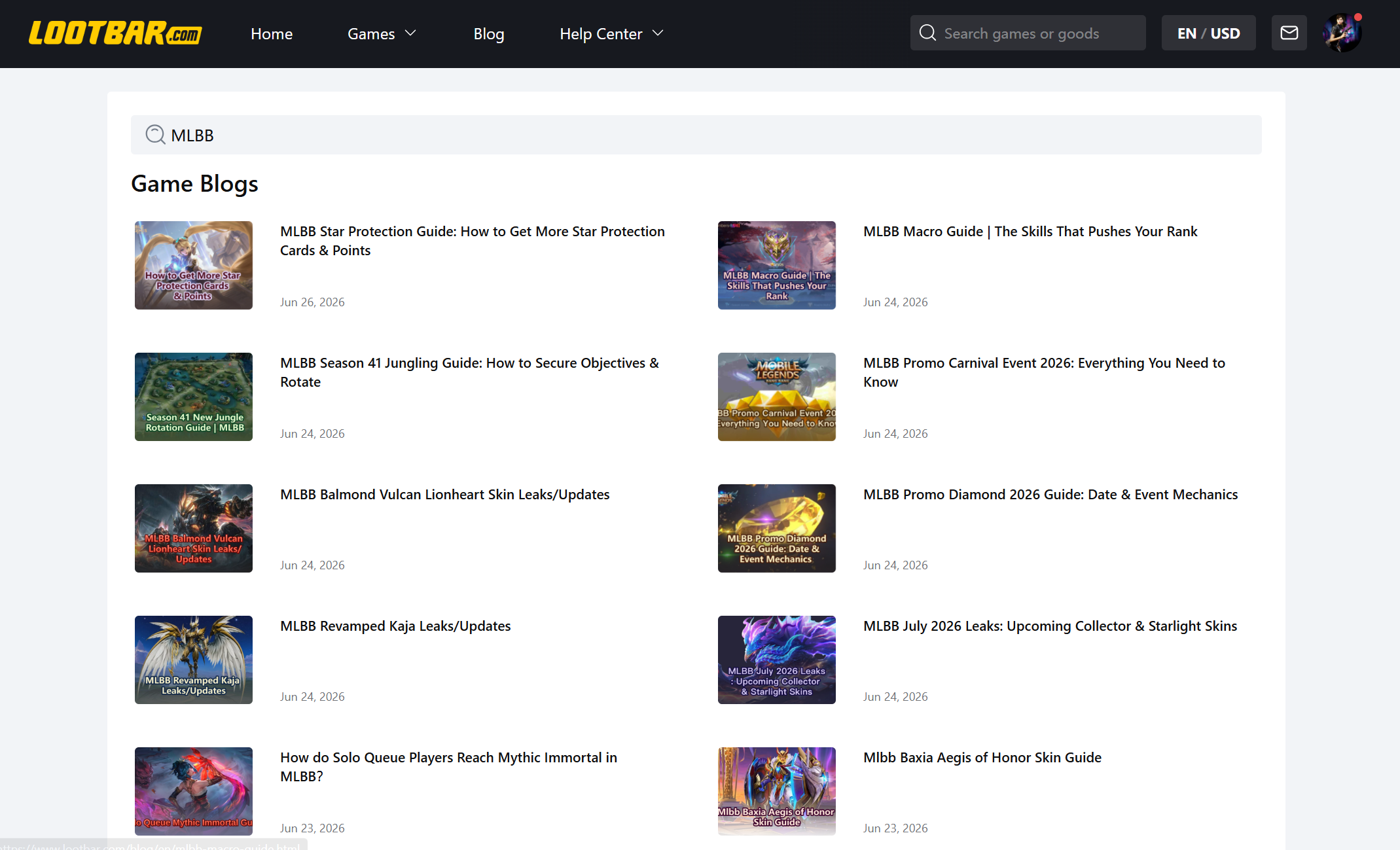Click the Solo Queue Mythic Immortal thumbnail

pos(194,791)
